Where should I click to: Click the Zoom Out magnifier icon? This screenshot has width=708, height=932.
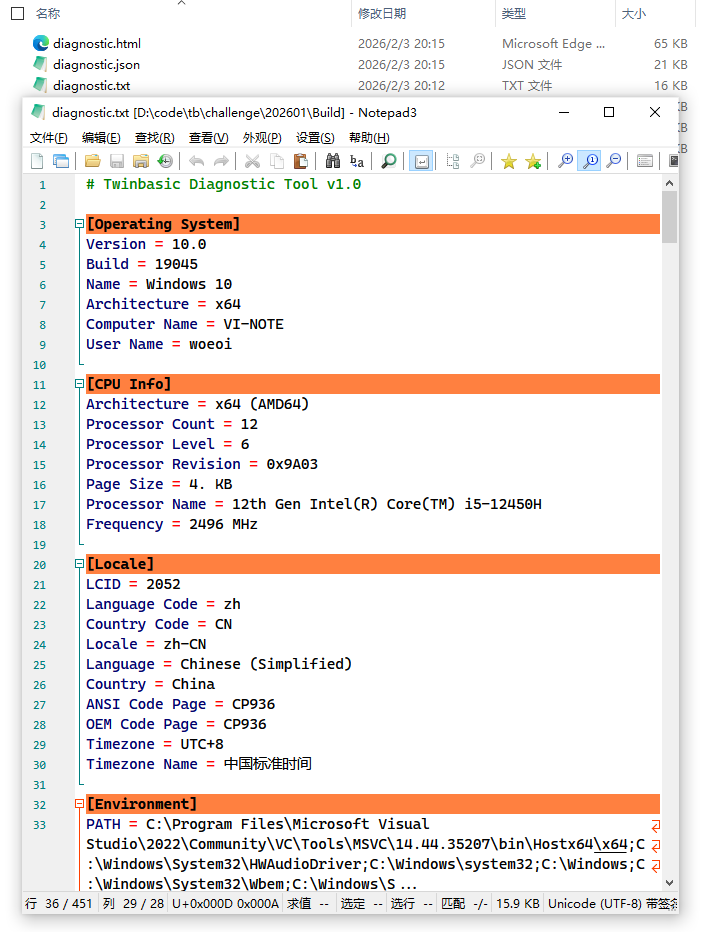(614, 161)
